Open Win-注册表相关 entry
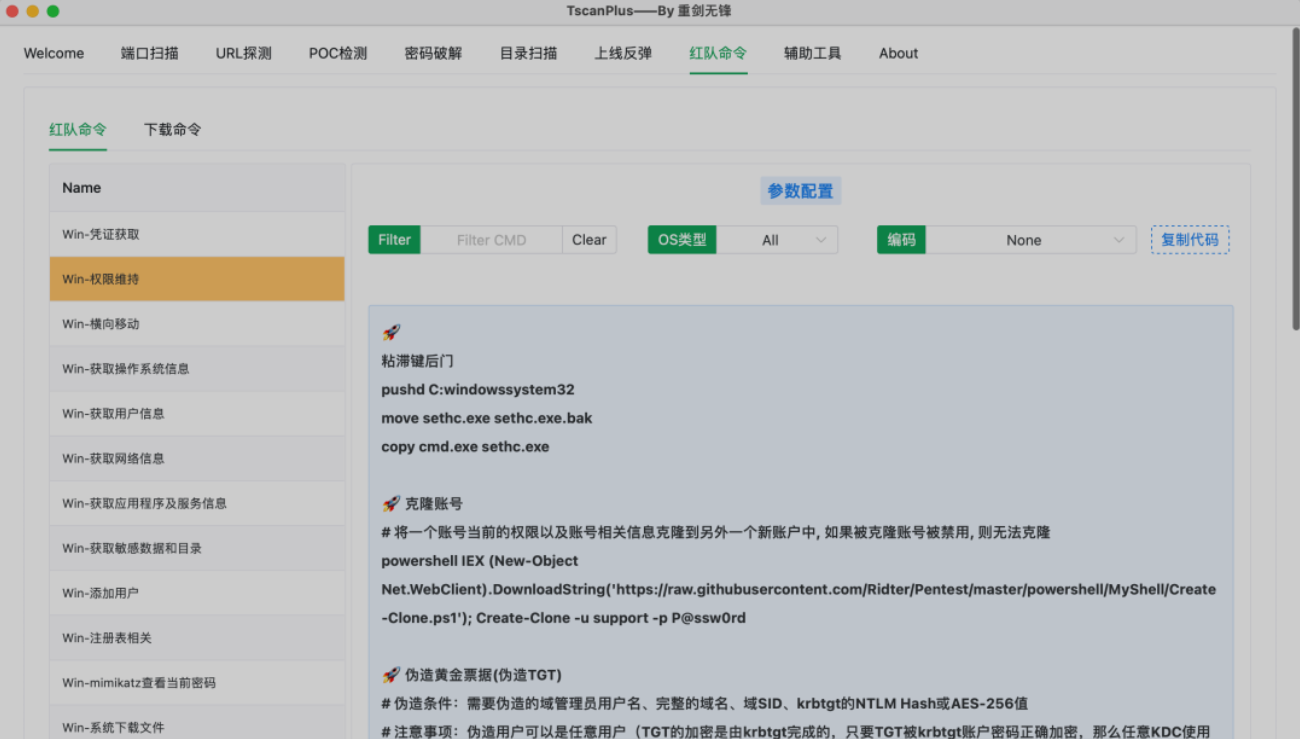 click(x=197, y=638)
